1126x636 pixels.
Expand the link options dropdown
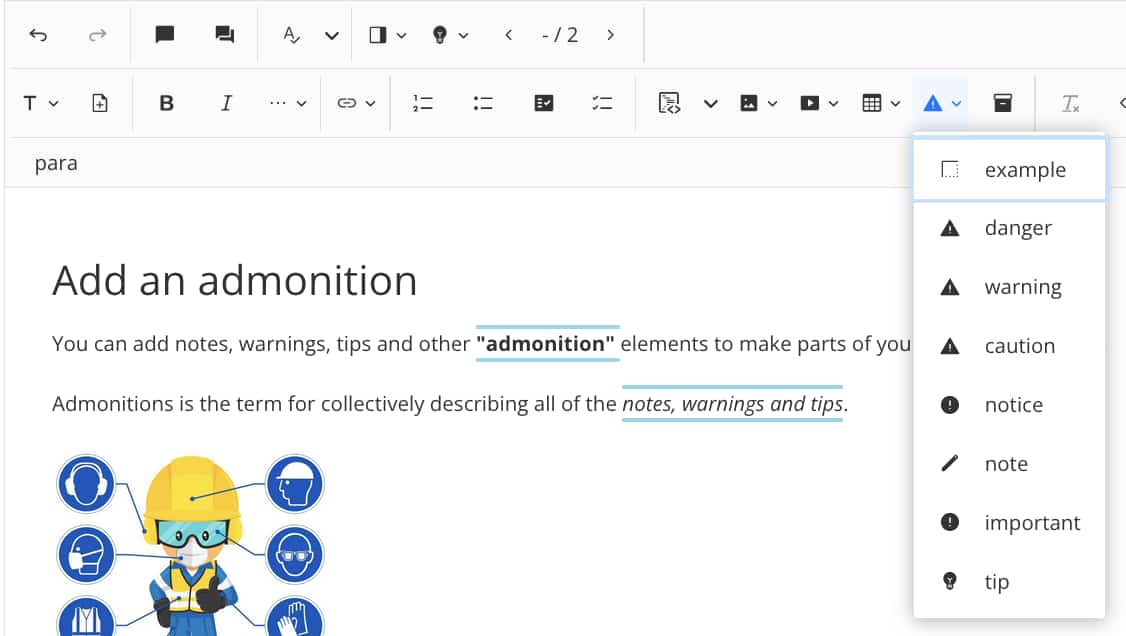[x=370, y=102]
